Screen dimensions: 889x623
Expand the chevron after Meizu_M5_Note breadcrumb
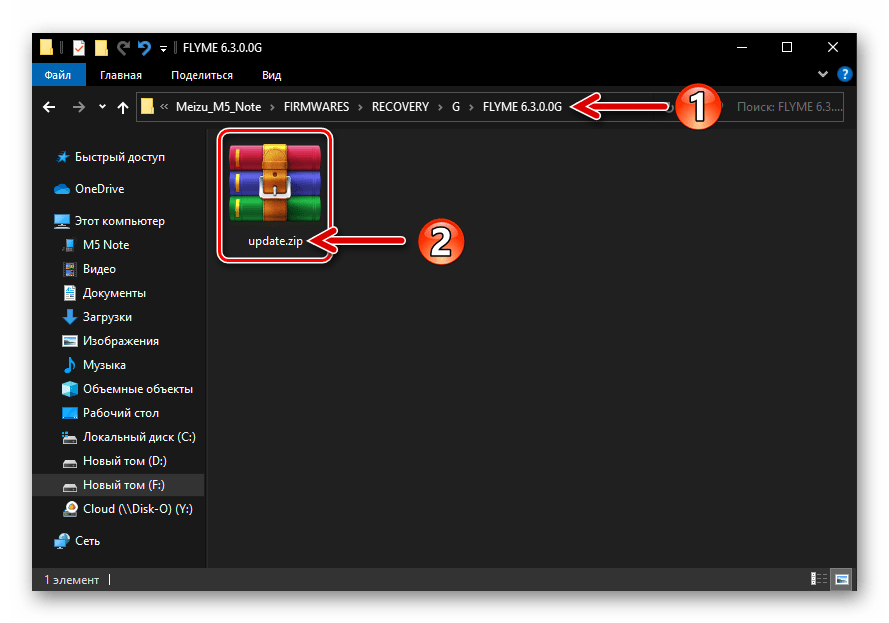[272, 107]
